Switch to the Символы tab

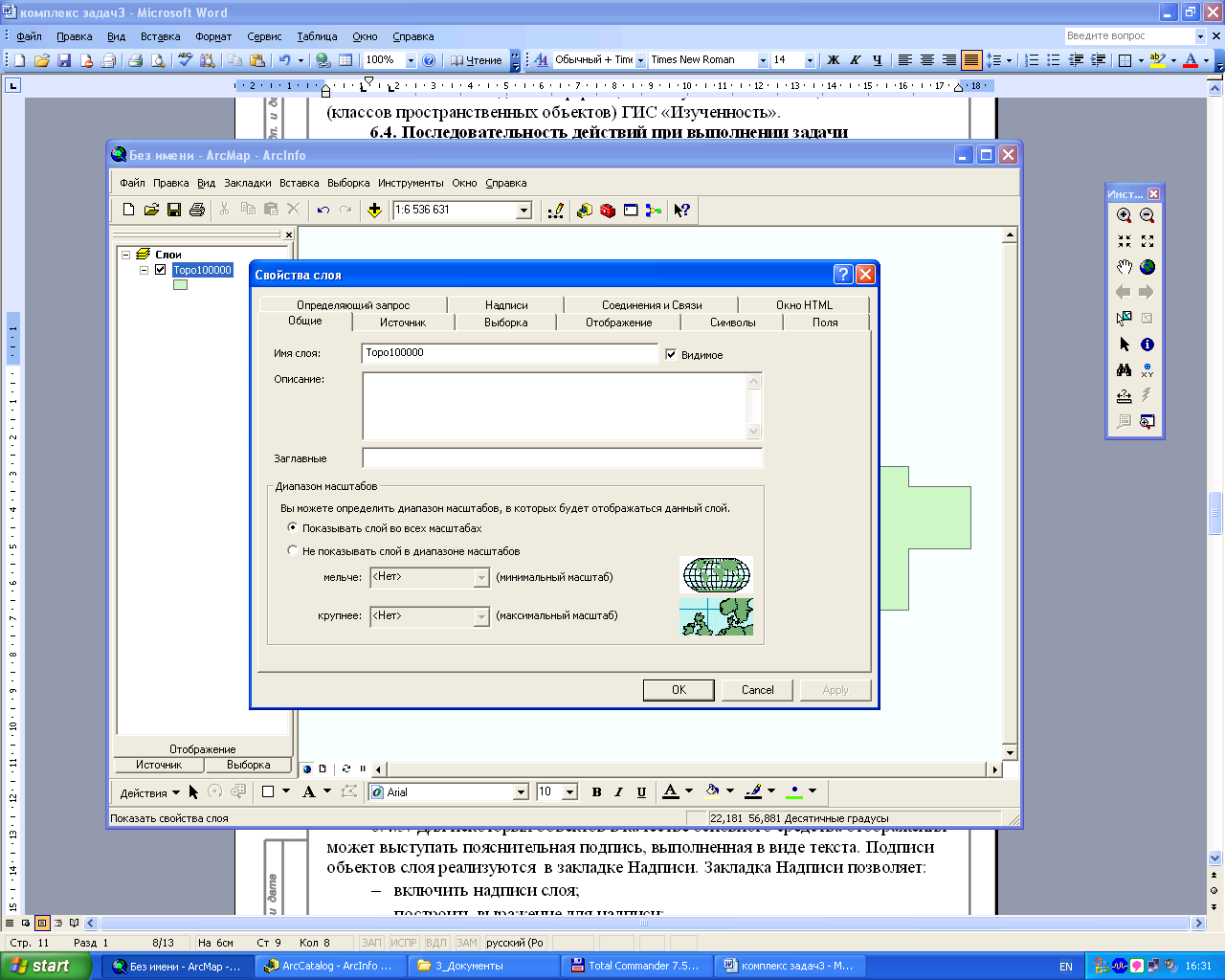(x=733, y=323)
